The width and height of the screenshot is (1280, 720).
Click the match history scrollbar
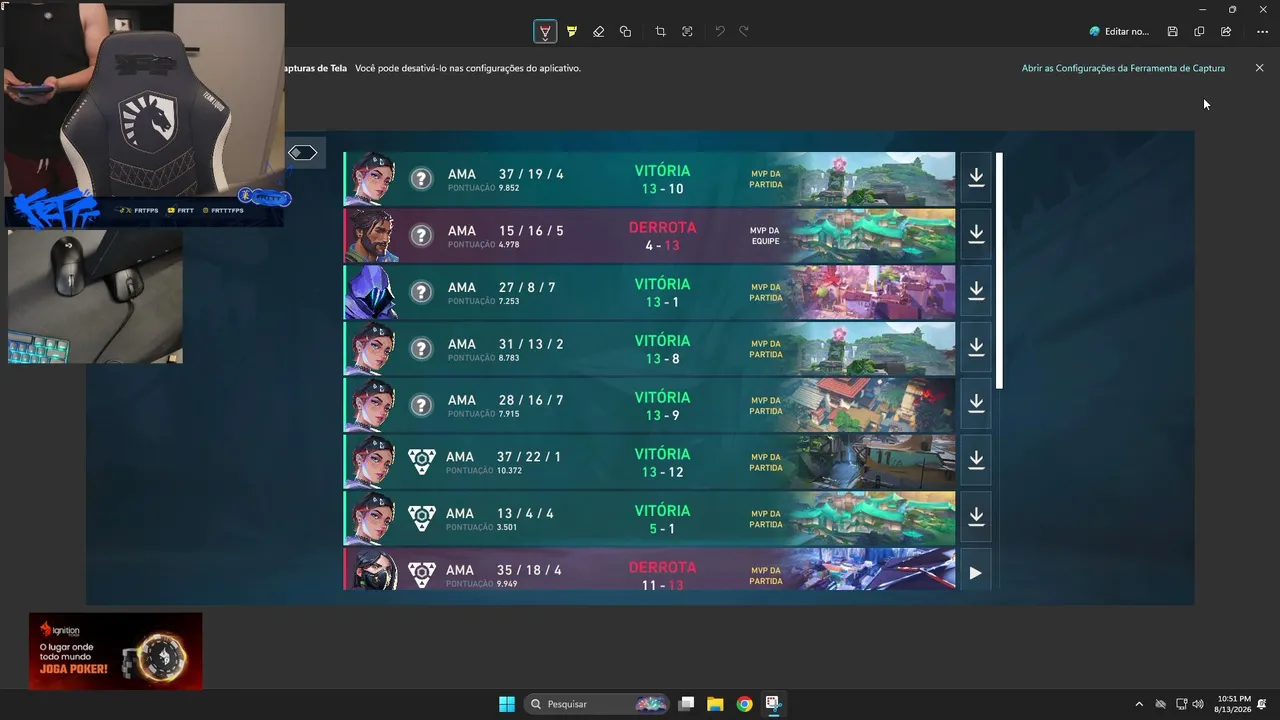(999, 270)
